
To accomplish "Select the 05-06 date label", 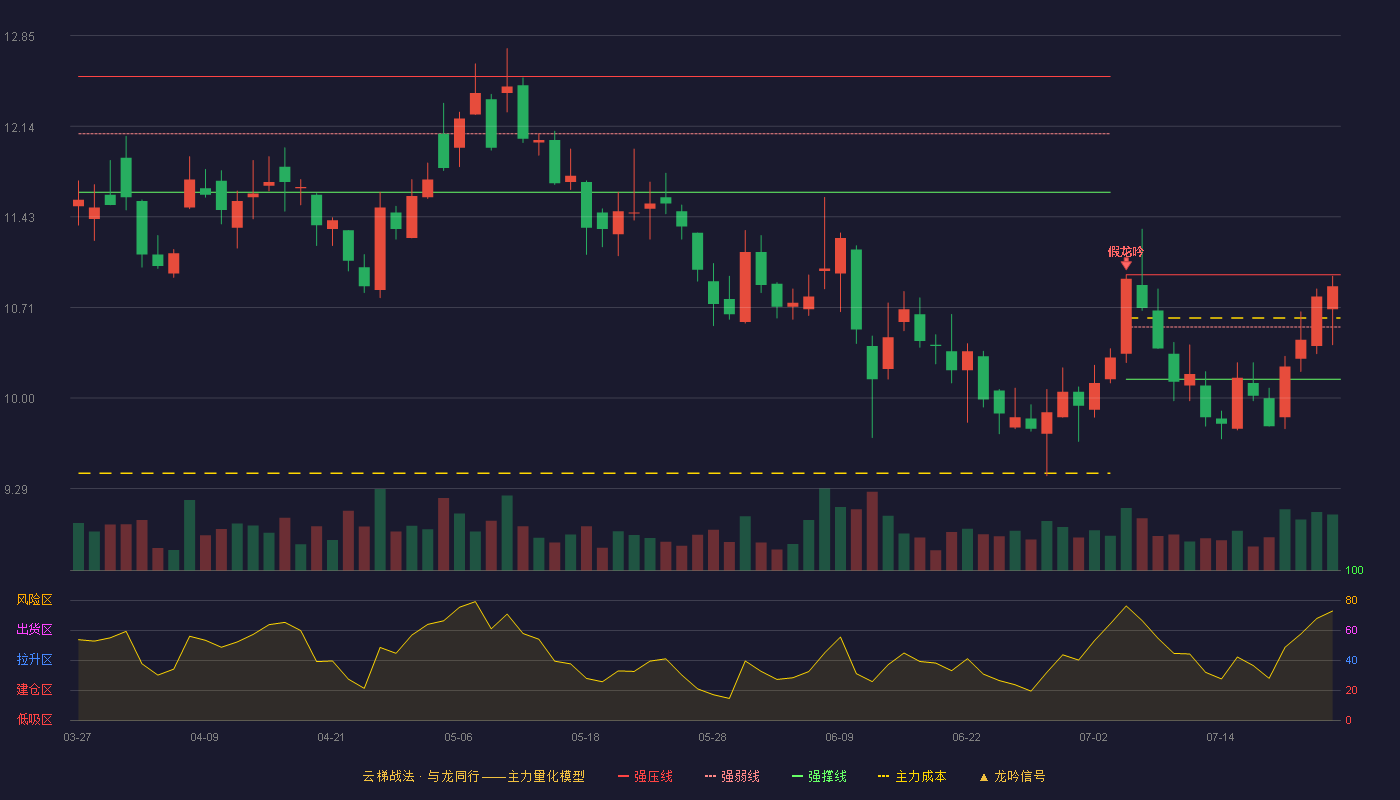I will pos(458,737).
